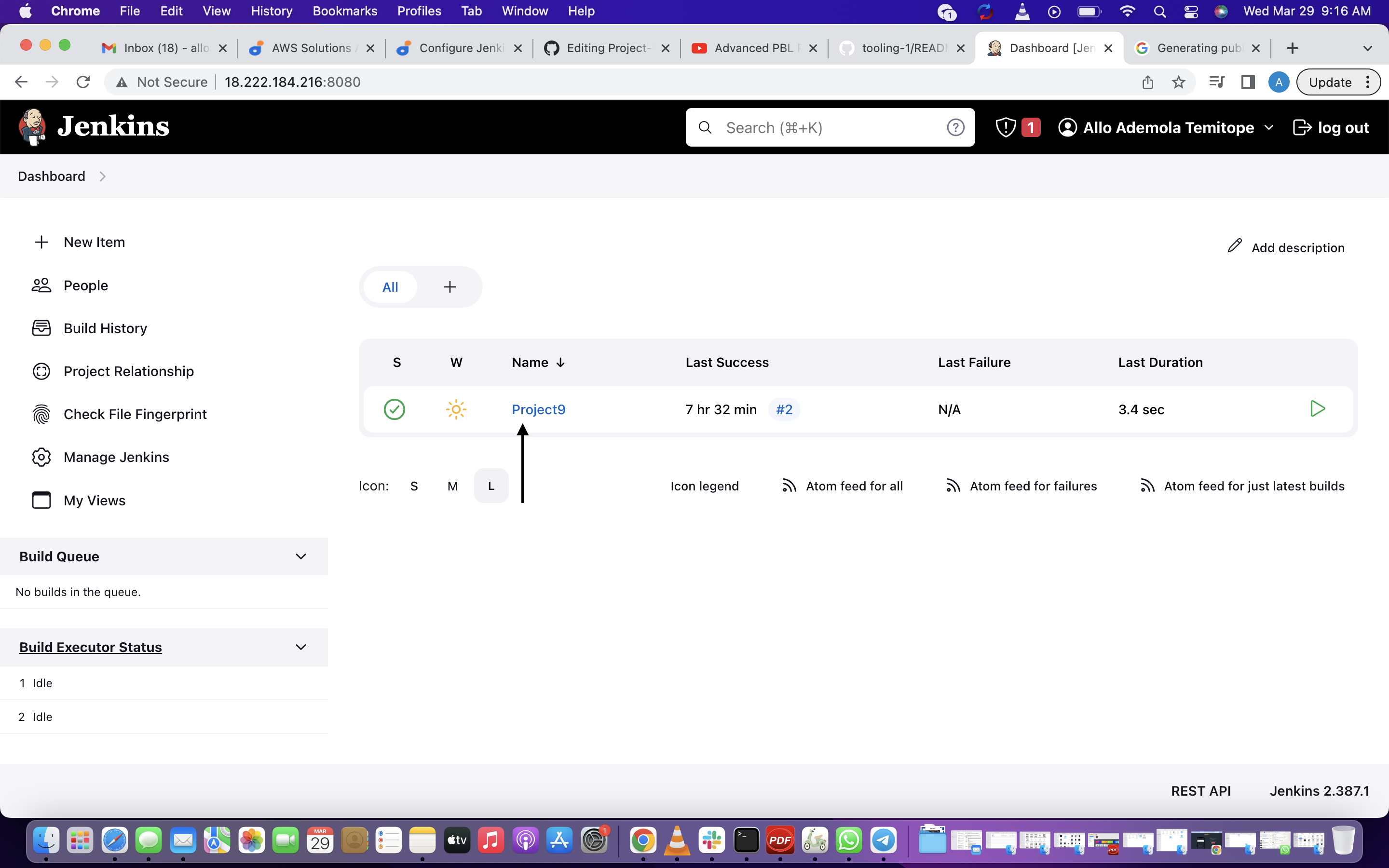Click the Manage Jenkins gear icon

tap(41, 457)
